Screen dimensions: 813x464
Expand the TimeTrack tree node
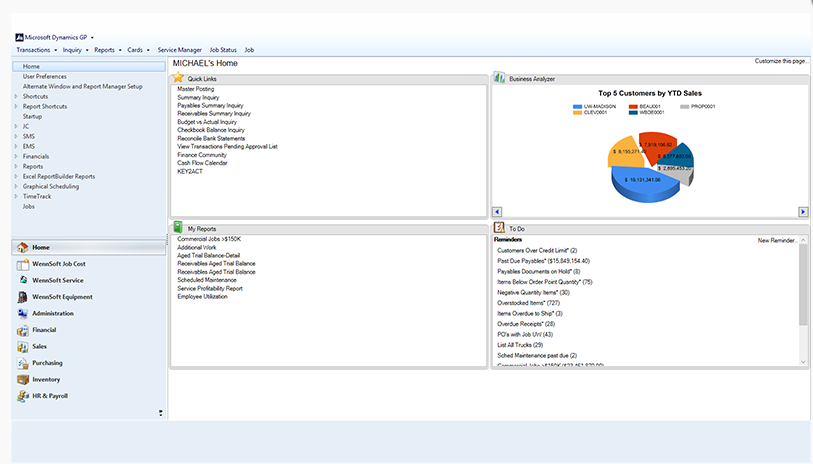point(16,196)
